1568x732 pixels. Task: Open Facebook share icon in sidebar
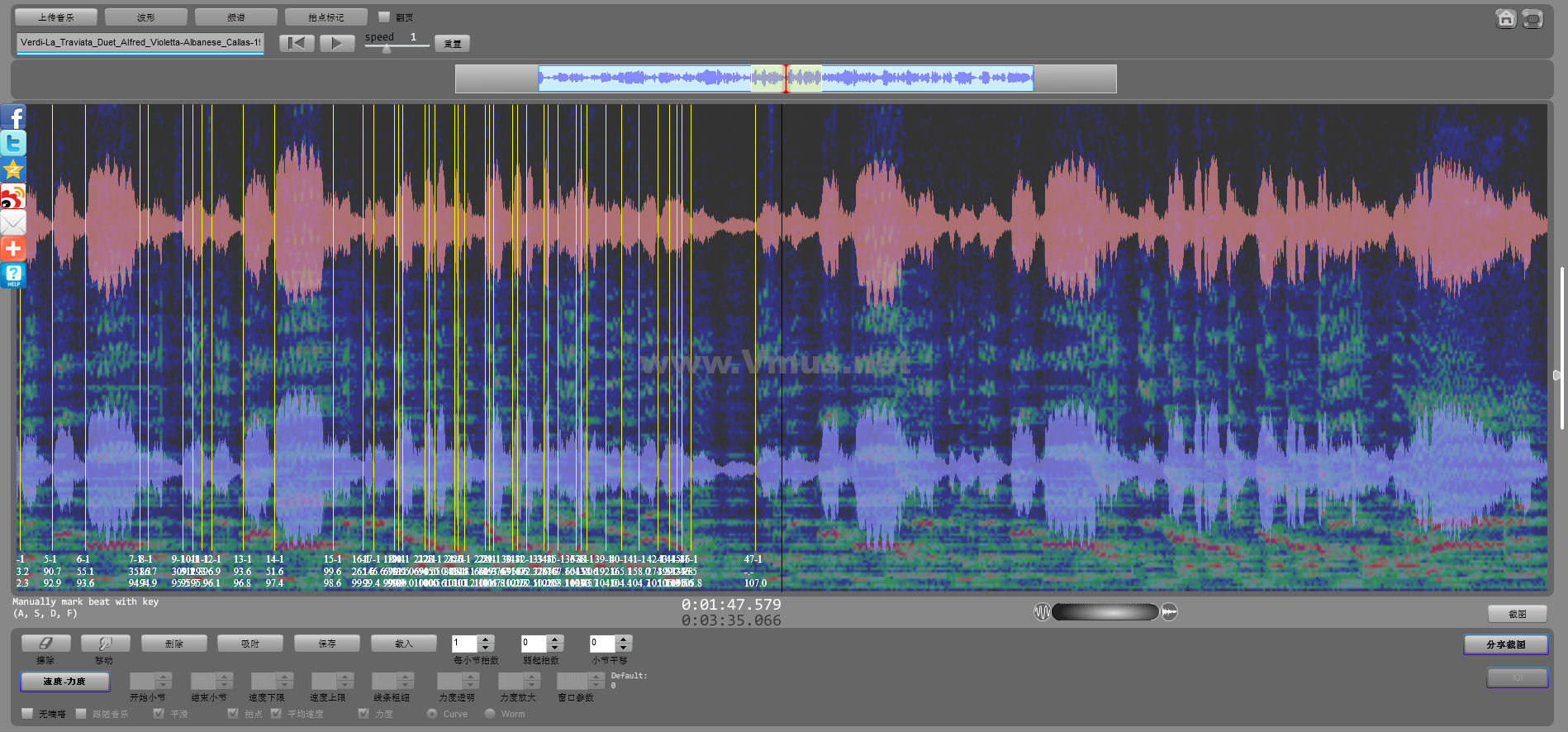pyautogui.click(x=13, y=117)
